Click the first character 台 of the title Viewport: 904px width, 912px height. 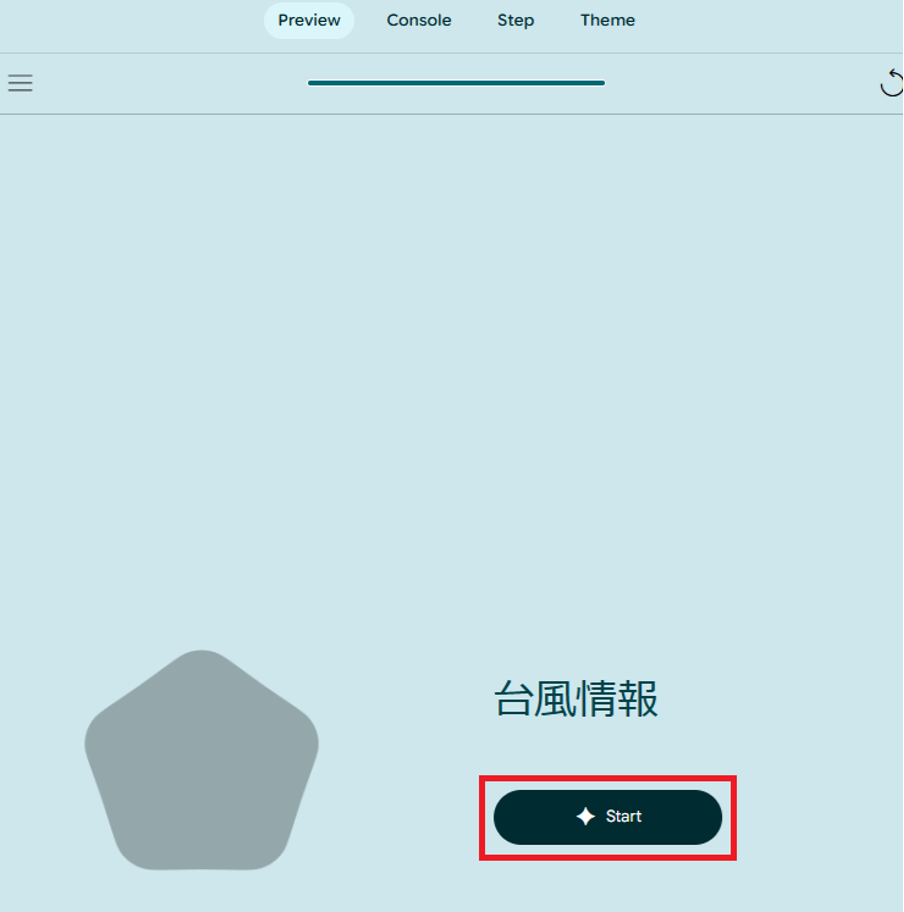(x=514, y=700)
